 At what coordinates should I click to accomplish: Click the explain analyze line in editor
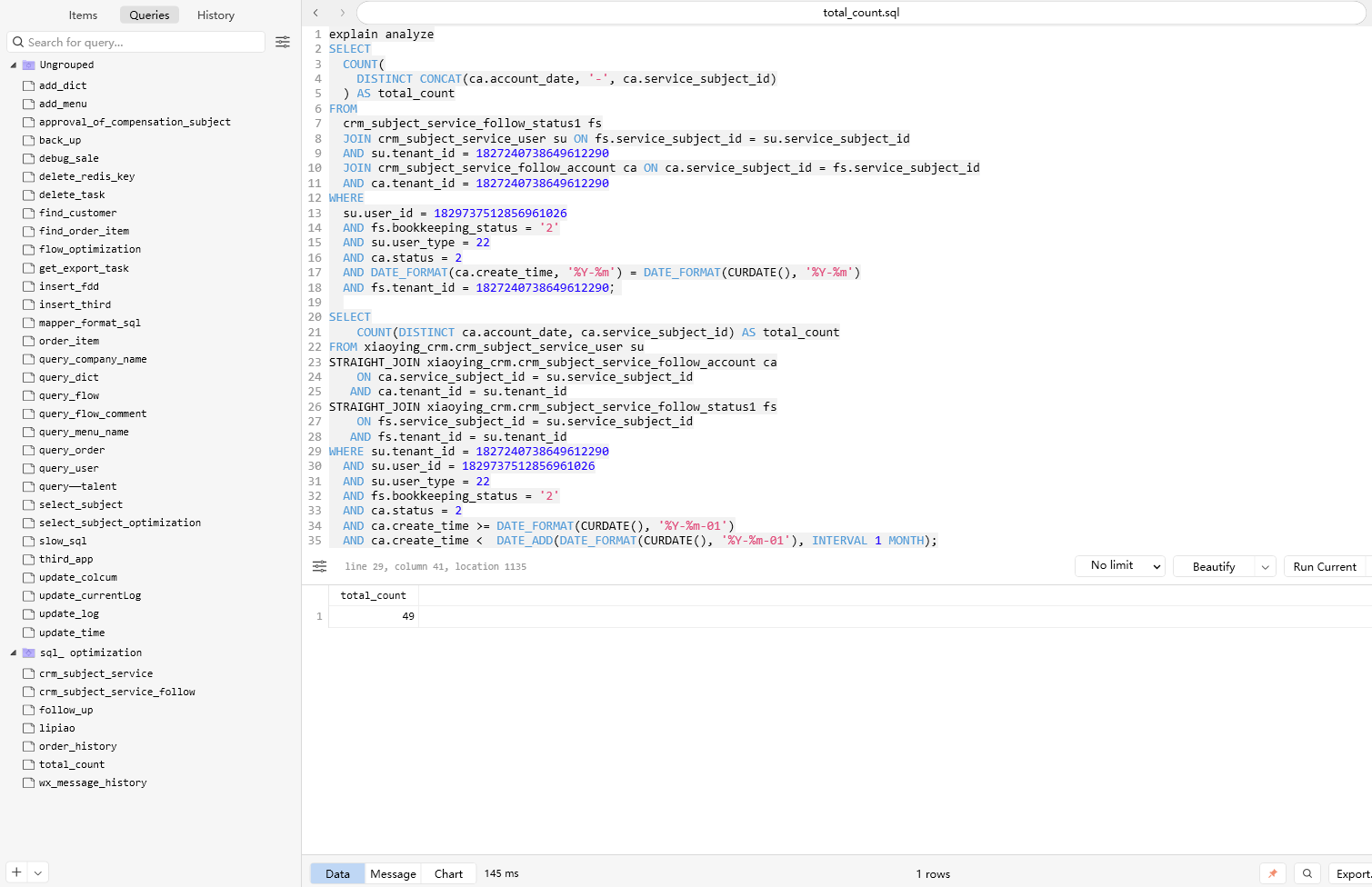pos(381,35)
